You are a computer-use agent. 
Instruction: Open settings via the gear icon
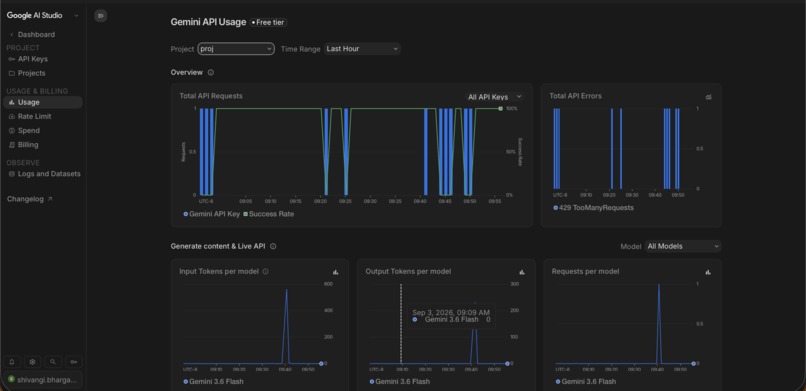(32, 362)
